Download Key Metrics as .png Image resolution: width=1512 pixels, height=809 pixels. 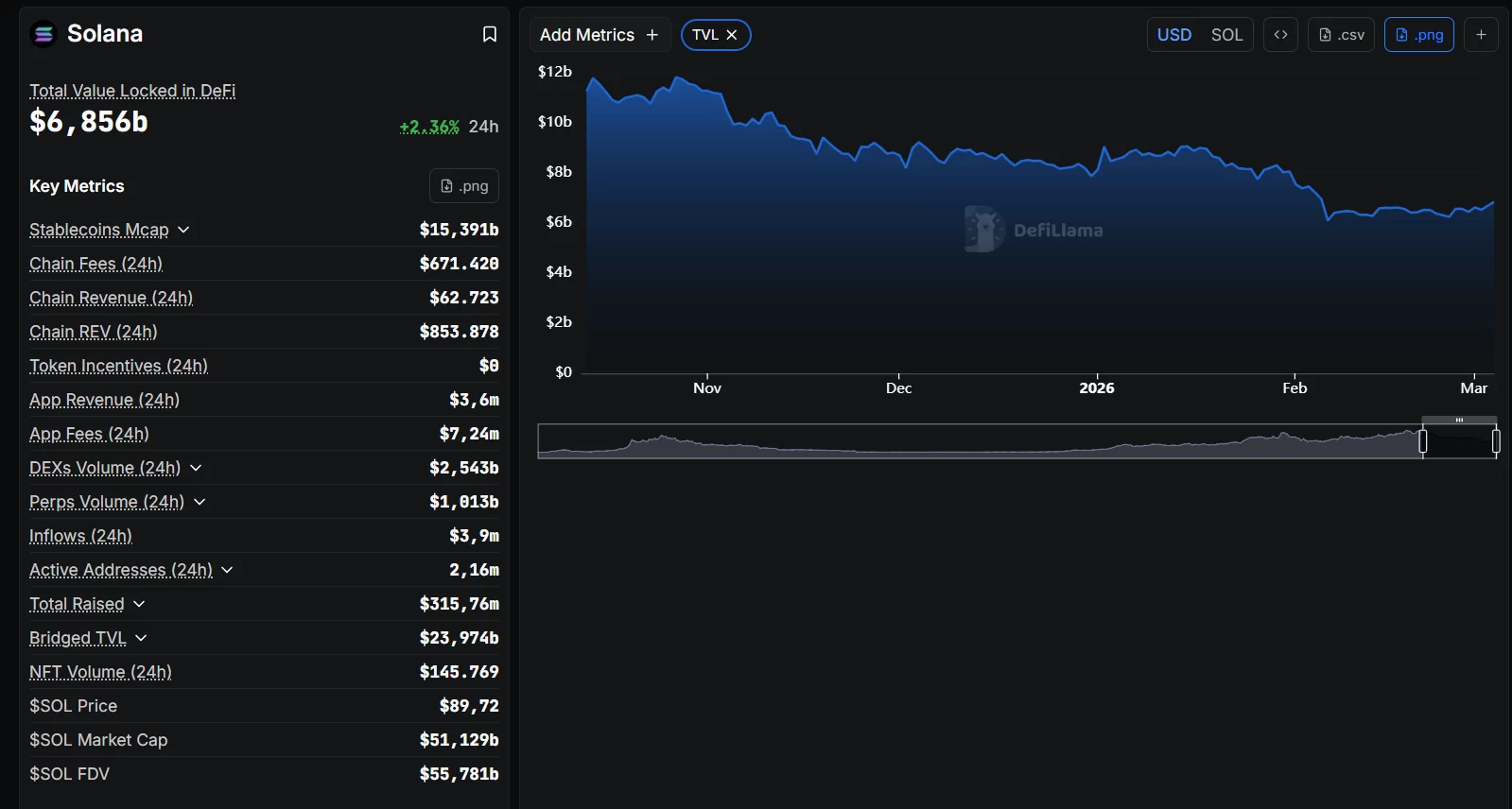tap(464, 186)
